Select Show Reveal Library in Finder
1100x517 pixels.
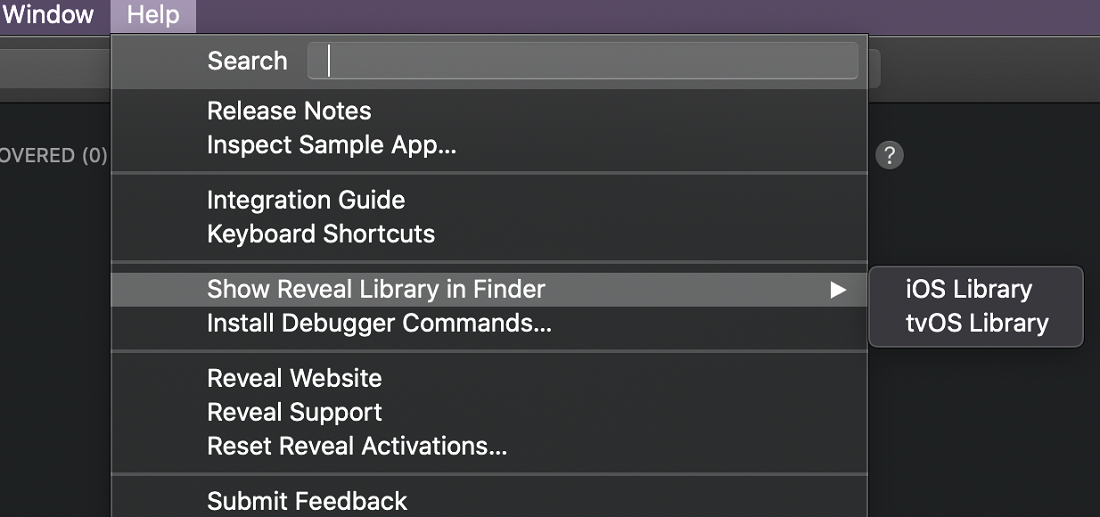click(x=489, y=289)
